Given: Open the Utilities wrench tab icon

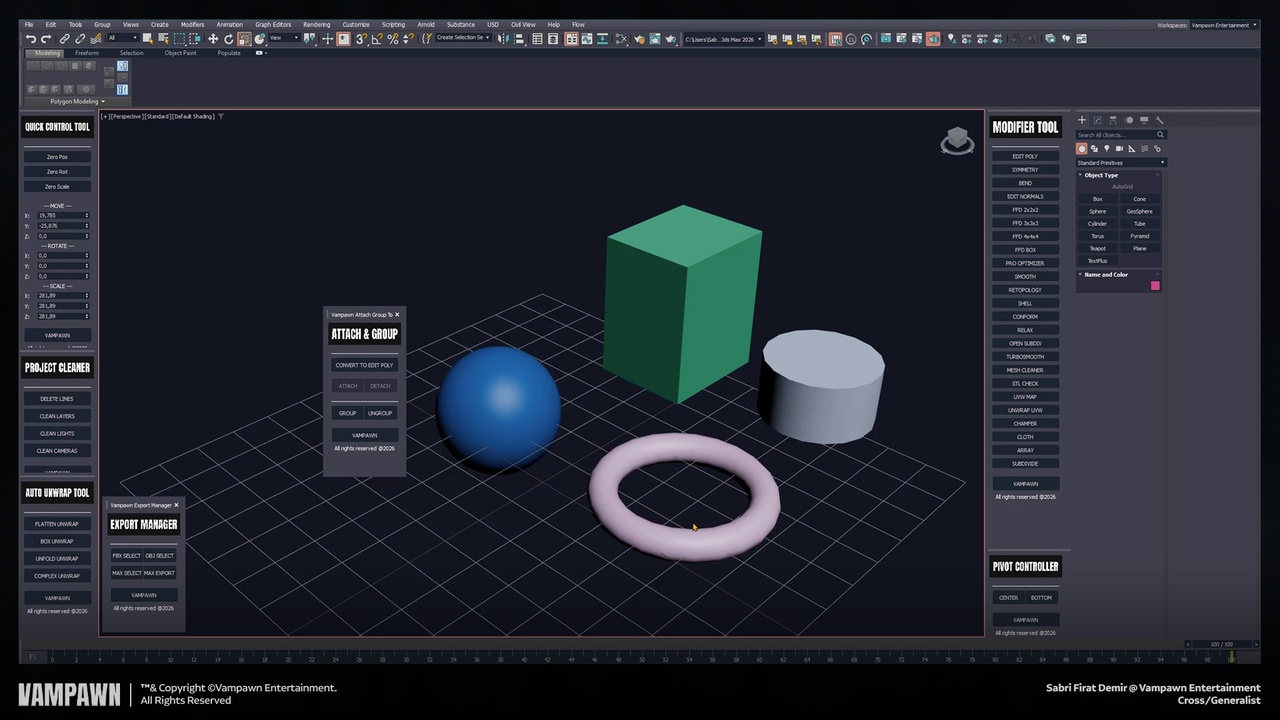Looking at the screenshot, I should pyautogui.click(x=1160, y=120).
